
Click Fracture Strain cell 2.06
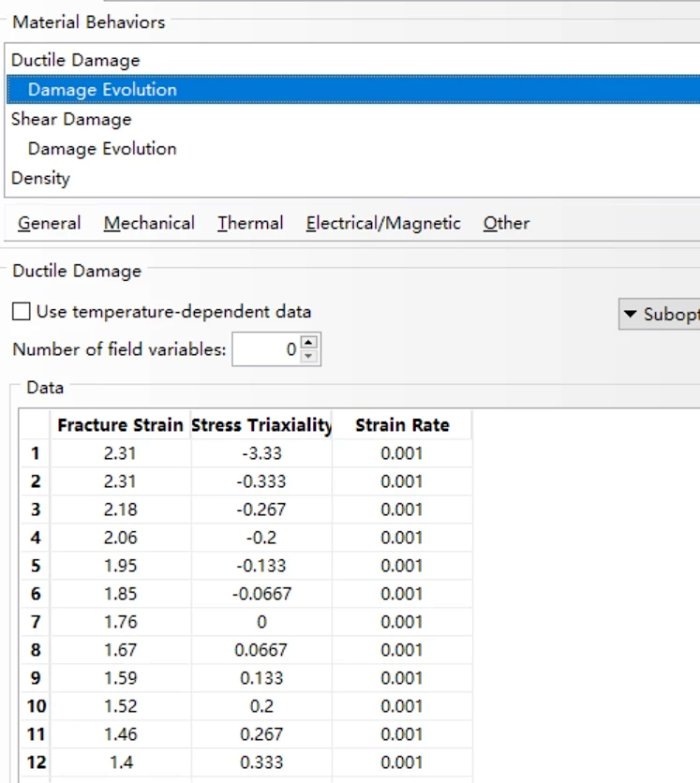120,538
